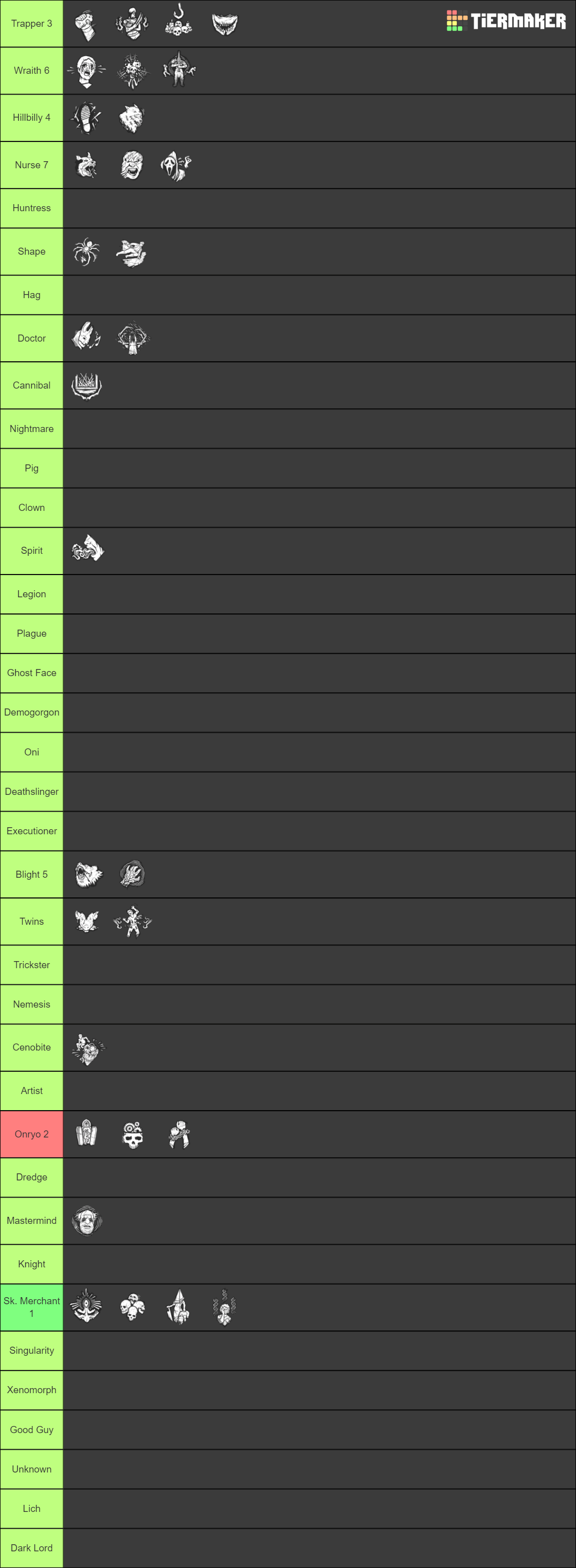Click the DNA strands perk icon
The image size is (576, 1568).
(224, 1306)
